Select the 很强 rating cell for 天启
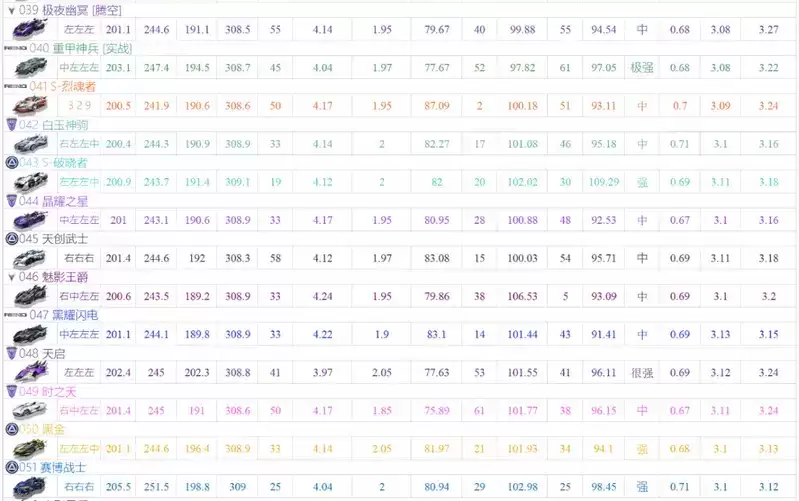Screen dimensions: 799x501 (642, 372)
